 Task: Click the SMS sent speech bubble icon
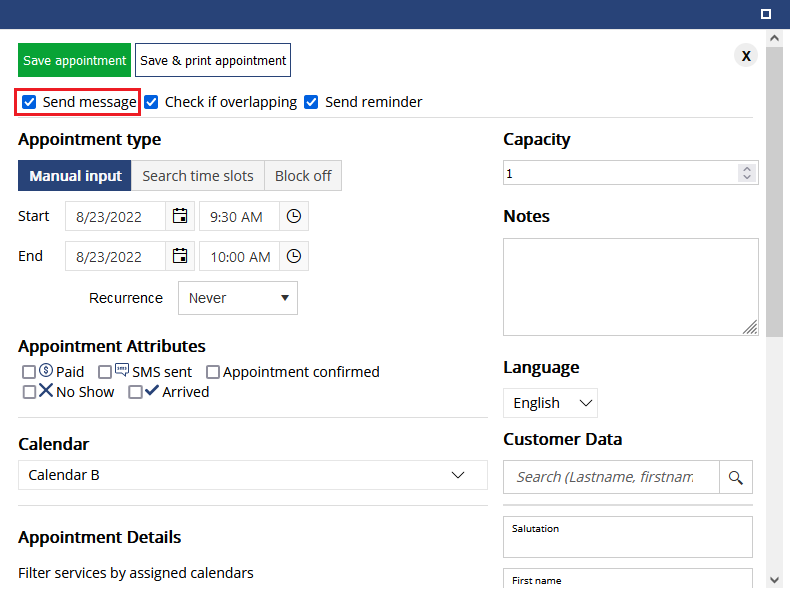pyautogui.click(x=122, y=370)
